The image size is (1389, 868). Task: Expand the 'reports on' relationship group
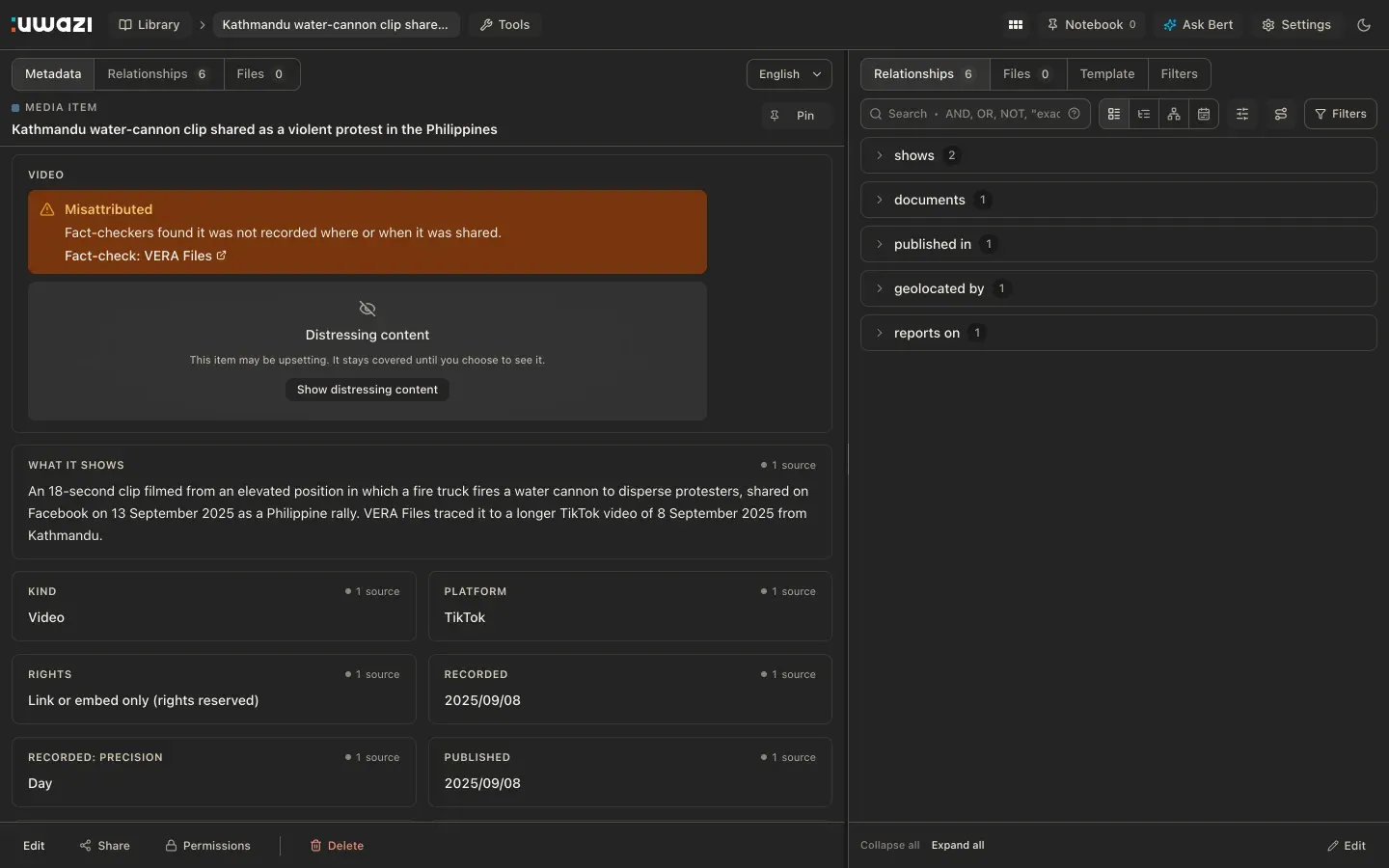coord(1119,333)
